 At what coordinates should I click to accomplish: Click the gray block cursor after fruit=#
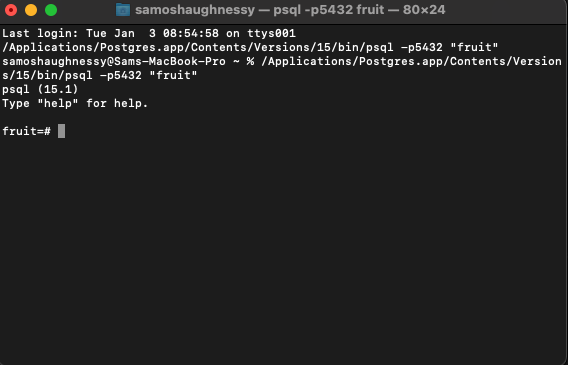pos(62,131)
